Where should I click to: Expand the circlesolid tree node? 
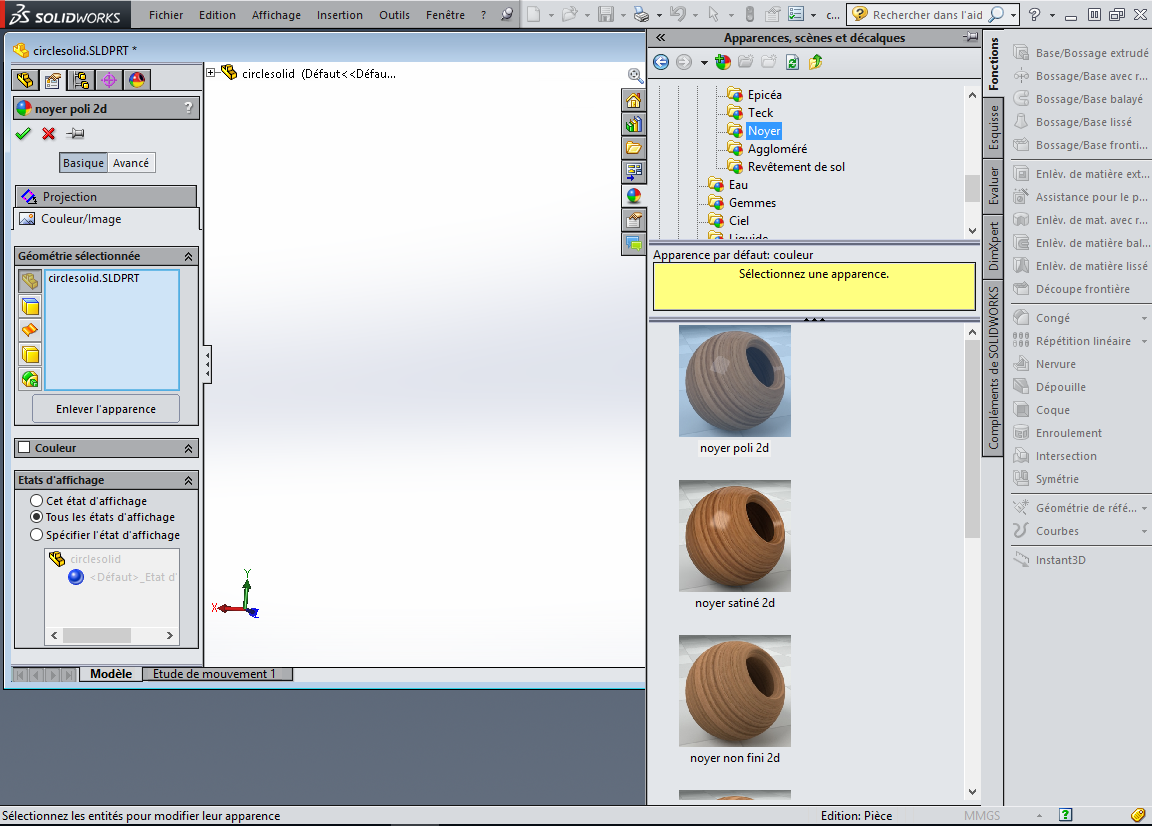(211, 72)
